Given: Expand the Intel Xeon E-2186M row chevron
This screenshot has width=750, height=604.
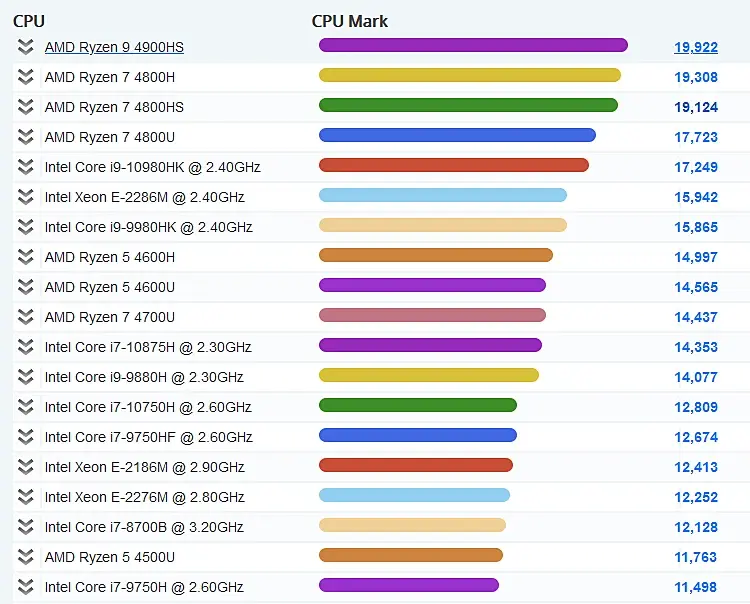Looking at the screenshot, I should click(x=25, y=467).
